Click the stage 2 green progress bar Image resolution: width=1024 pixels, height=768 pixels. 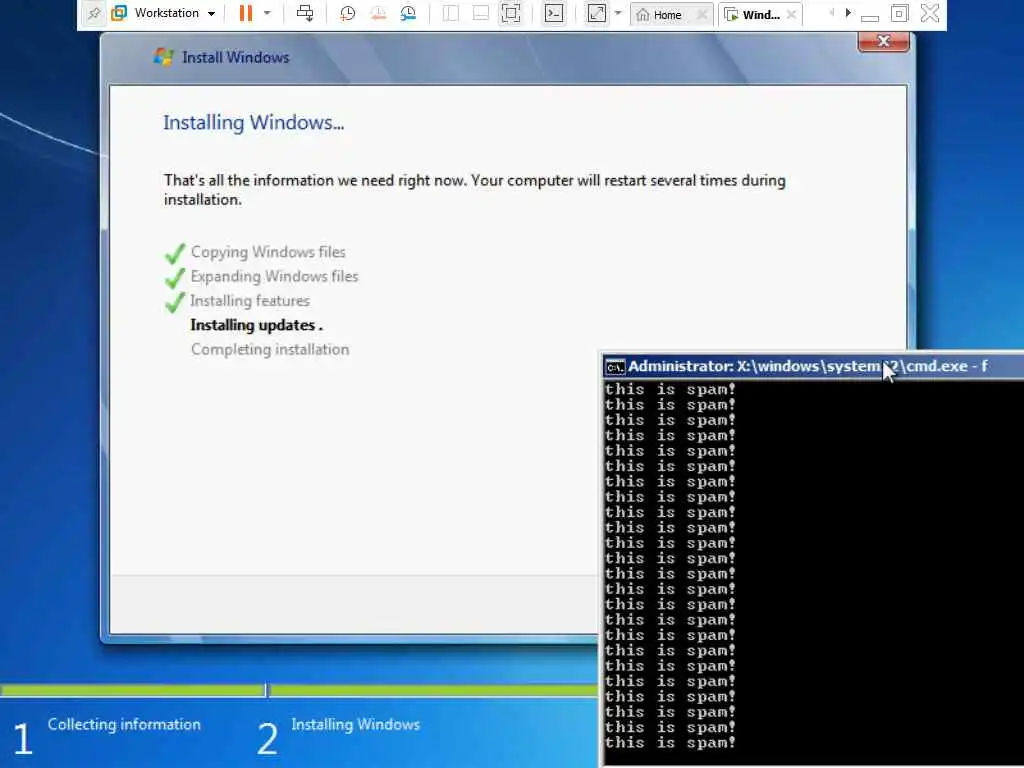coord(434,690)
